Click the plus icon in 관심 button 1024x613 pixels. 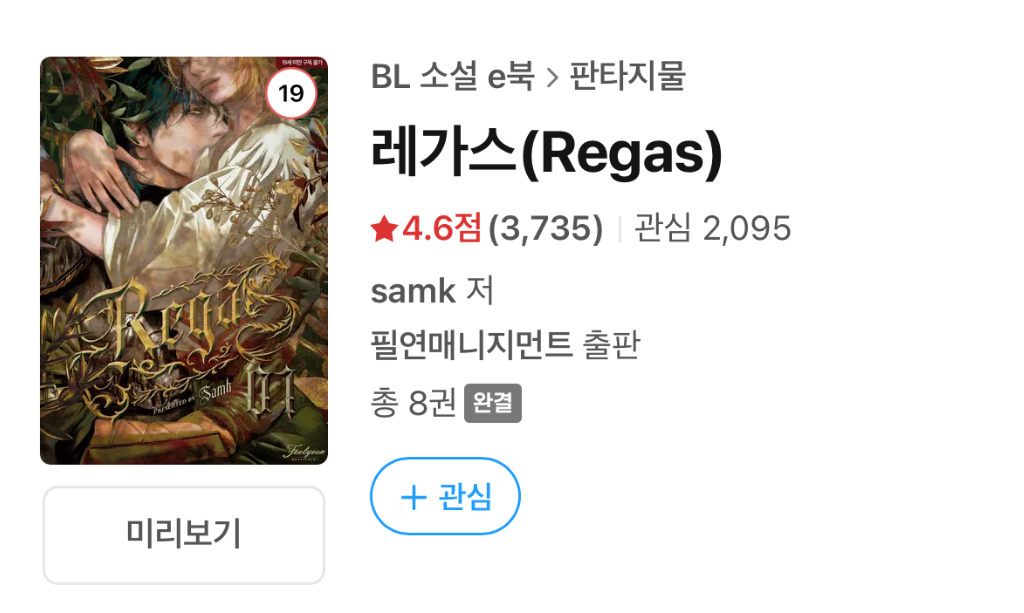click(x=413, y=498)
